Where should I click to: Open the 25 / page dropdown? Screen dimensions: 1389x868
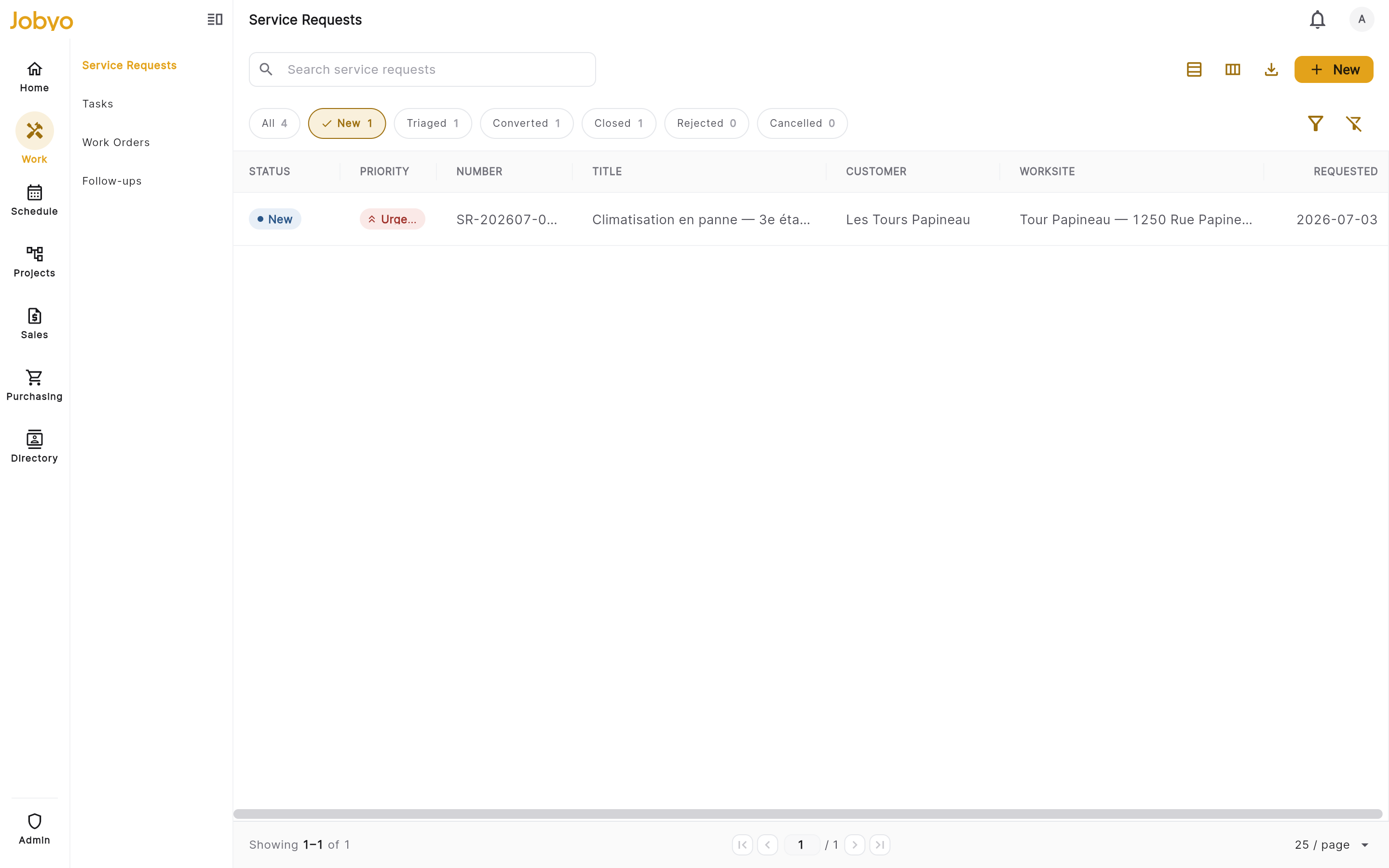1332,844
